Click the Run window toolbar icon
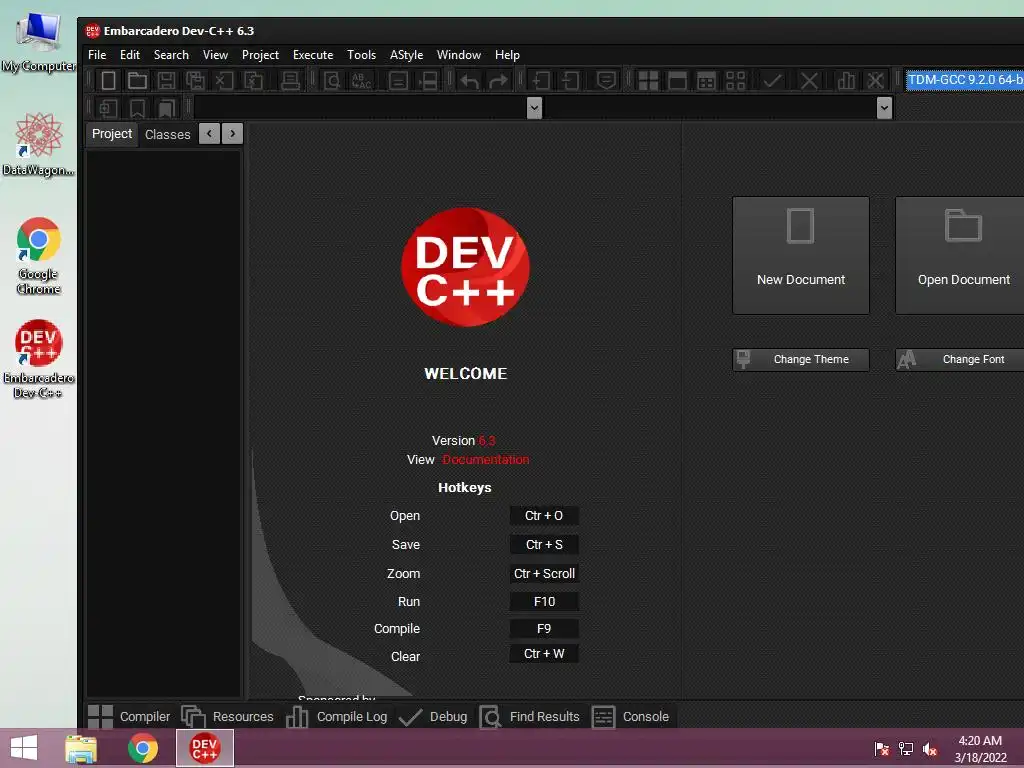The image size is (1024, 768). pos(677,80)
